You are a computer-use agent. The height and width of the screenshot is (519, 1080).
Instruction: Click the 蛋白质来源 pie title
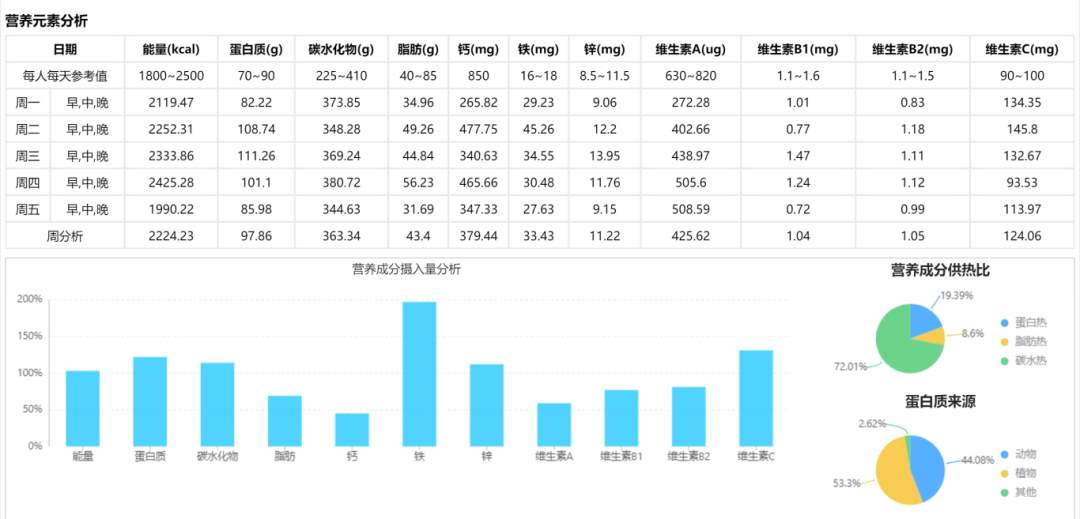(940, 401)
